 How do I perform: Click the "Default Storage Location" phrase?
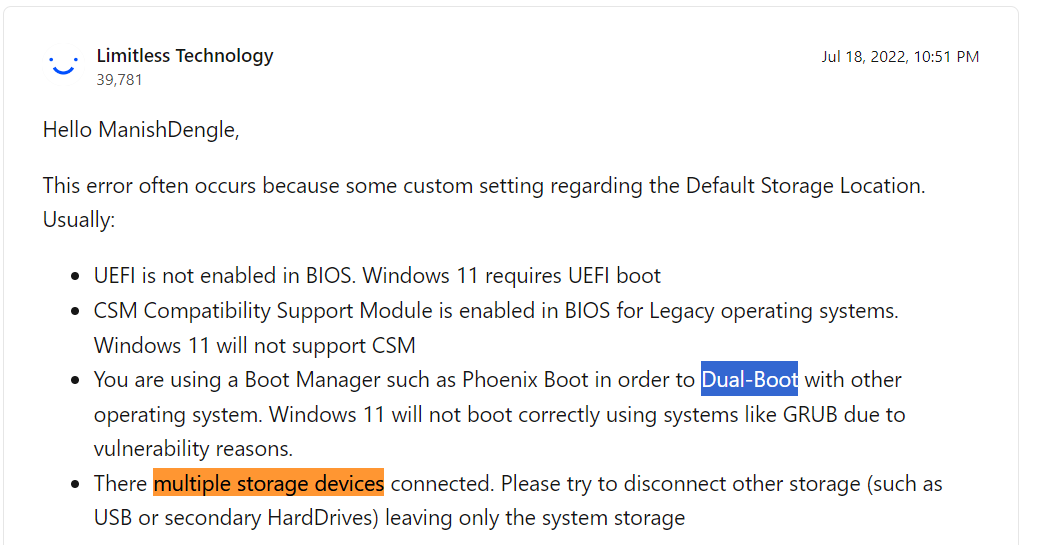click(803, 185)
